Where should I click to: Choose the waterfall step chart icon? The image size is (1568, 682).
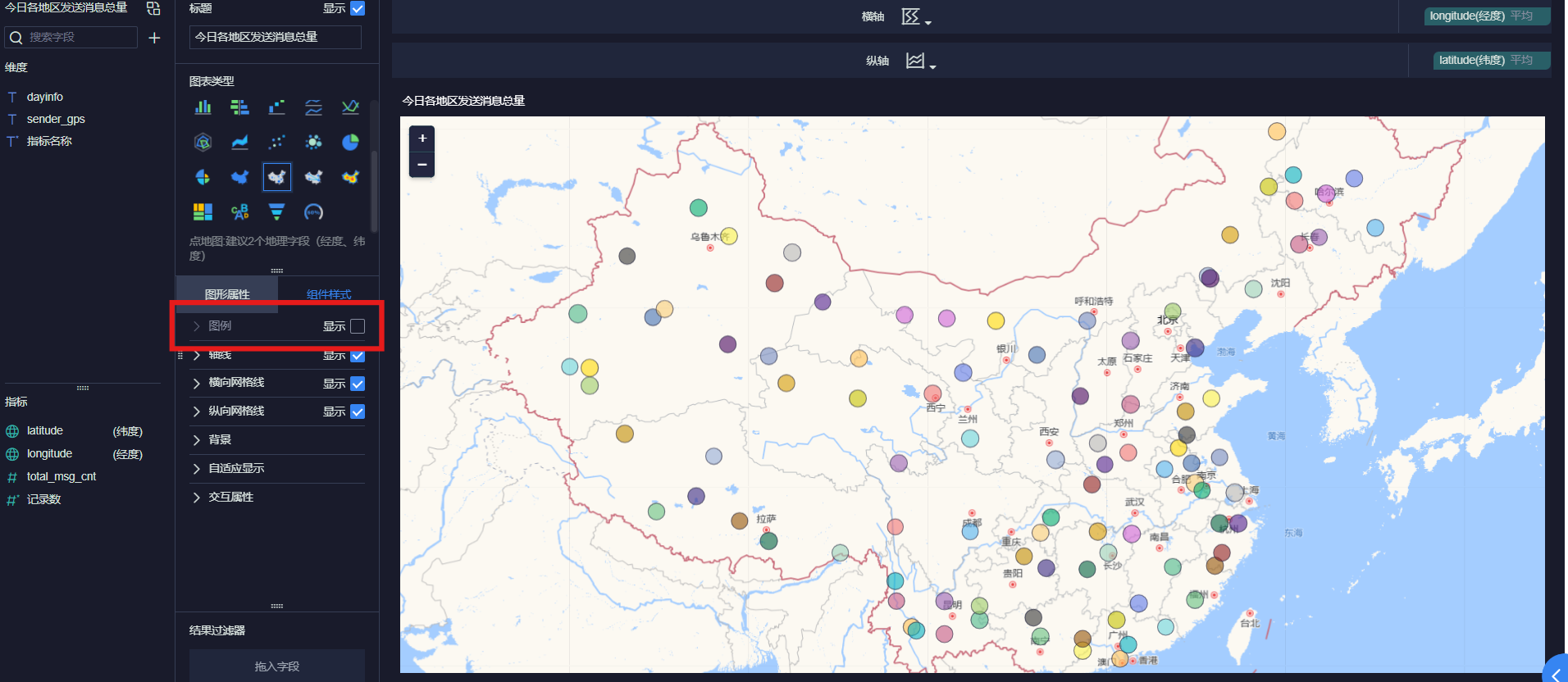point(276,107)
